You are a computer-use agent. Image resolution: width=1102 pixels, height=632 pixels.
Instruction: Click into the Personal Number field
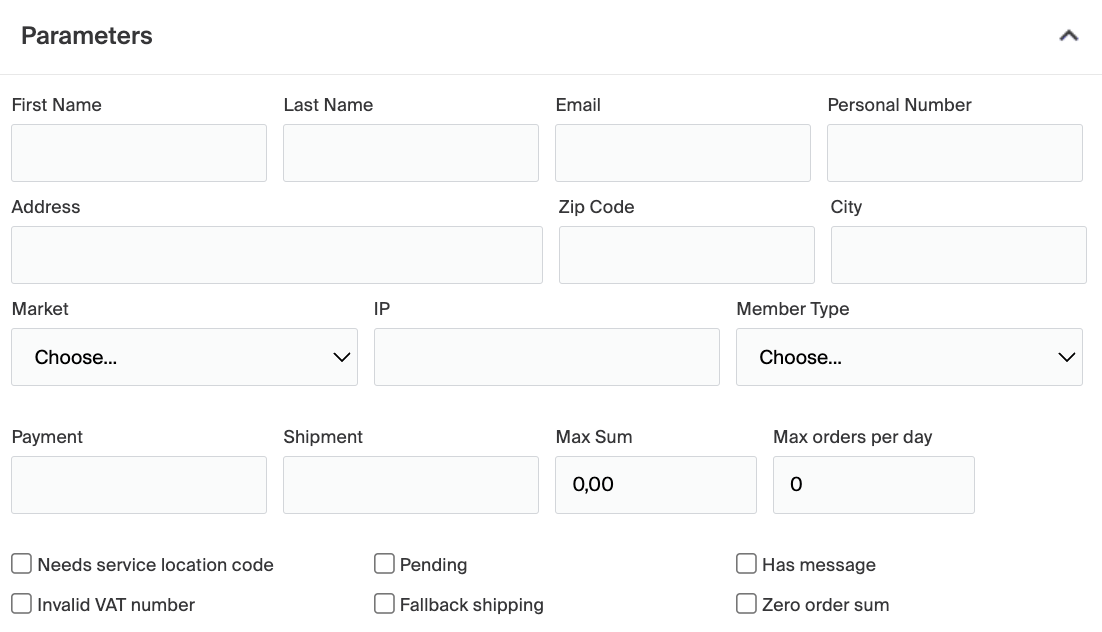(x=955, y=153)
